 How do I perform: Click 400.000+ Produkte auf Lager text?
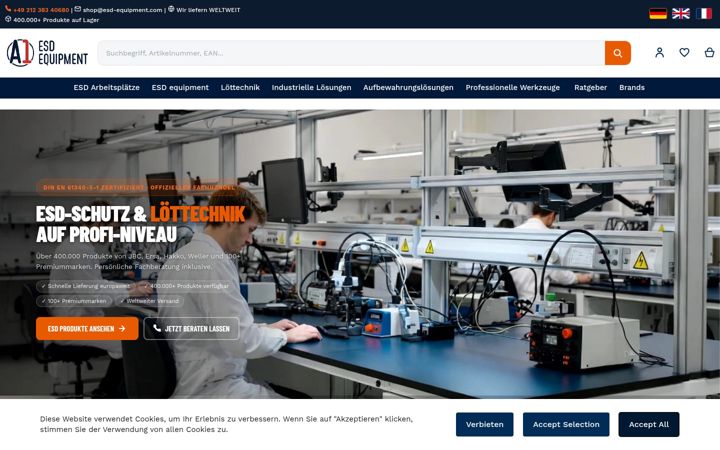(x=56, y=20)
